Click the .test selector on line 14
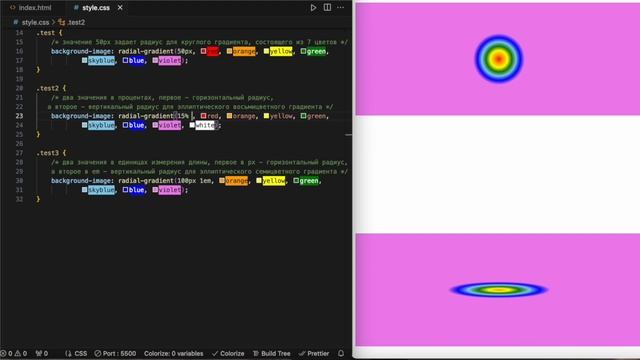The width and height of the screenshot is (640, 360). (45, 33)
